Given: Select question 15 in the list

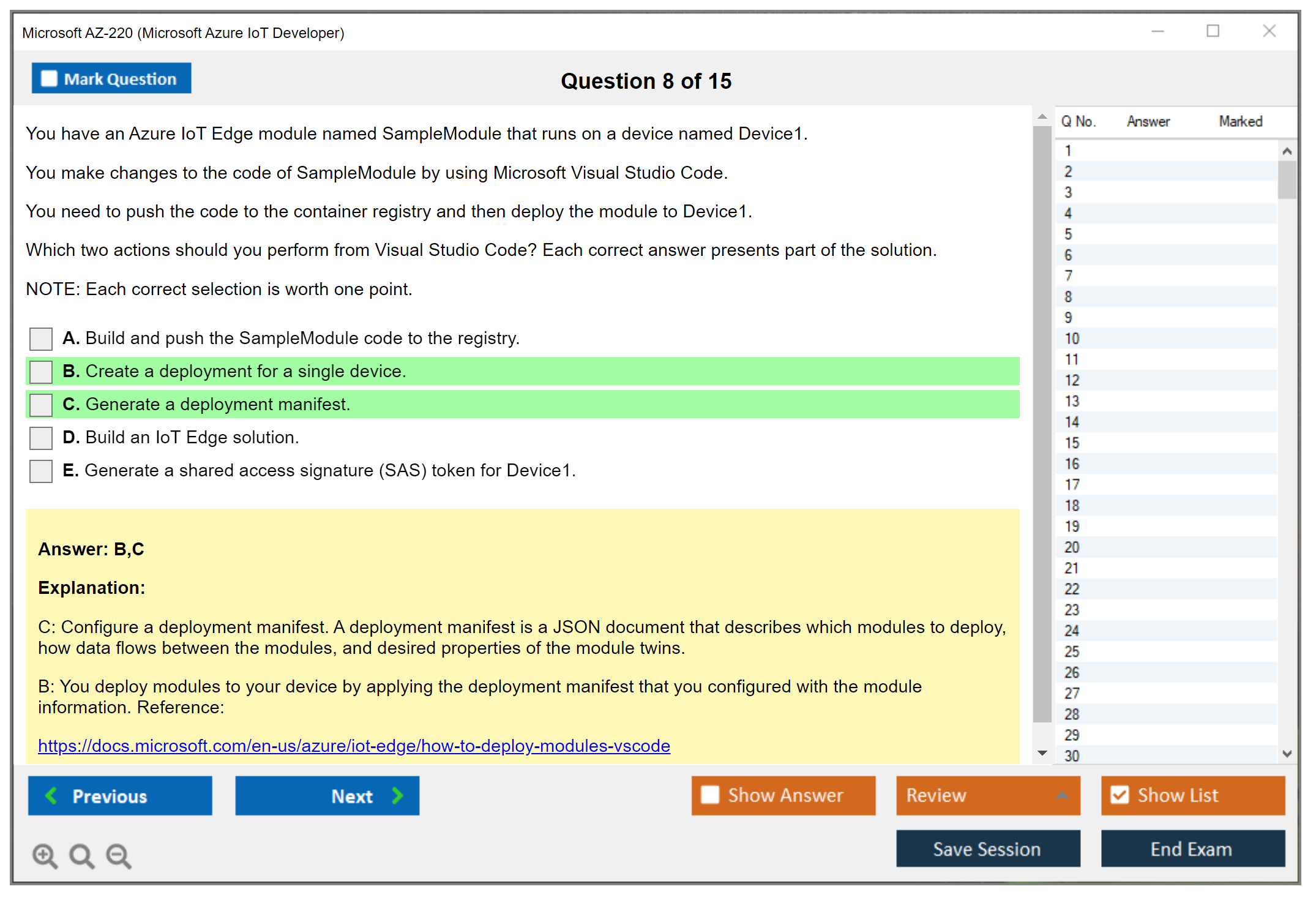Looking at the screenshot, I should (1072, 443).
